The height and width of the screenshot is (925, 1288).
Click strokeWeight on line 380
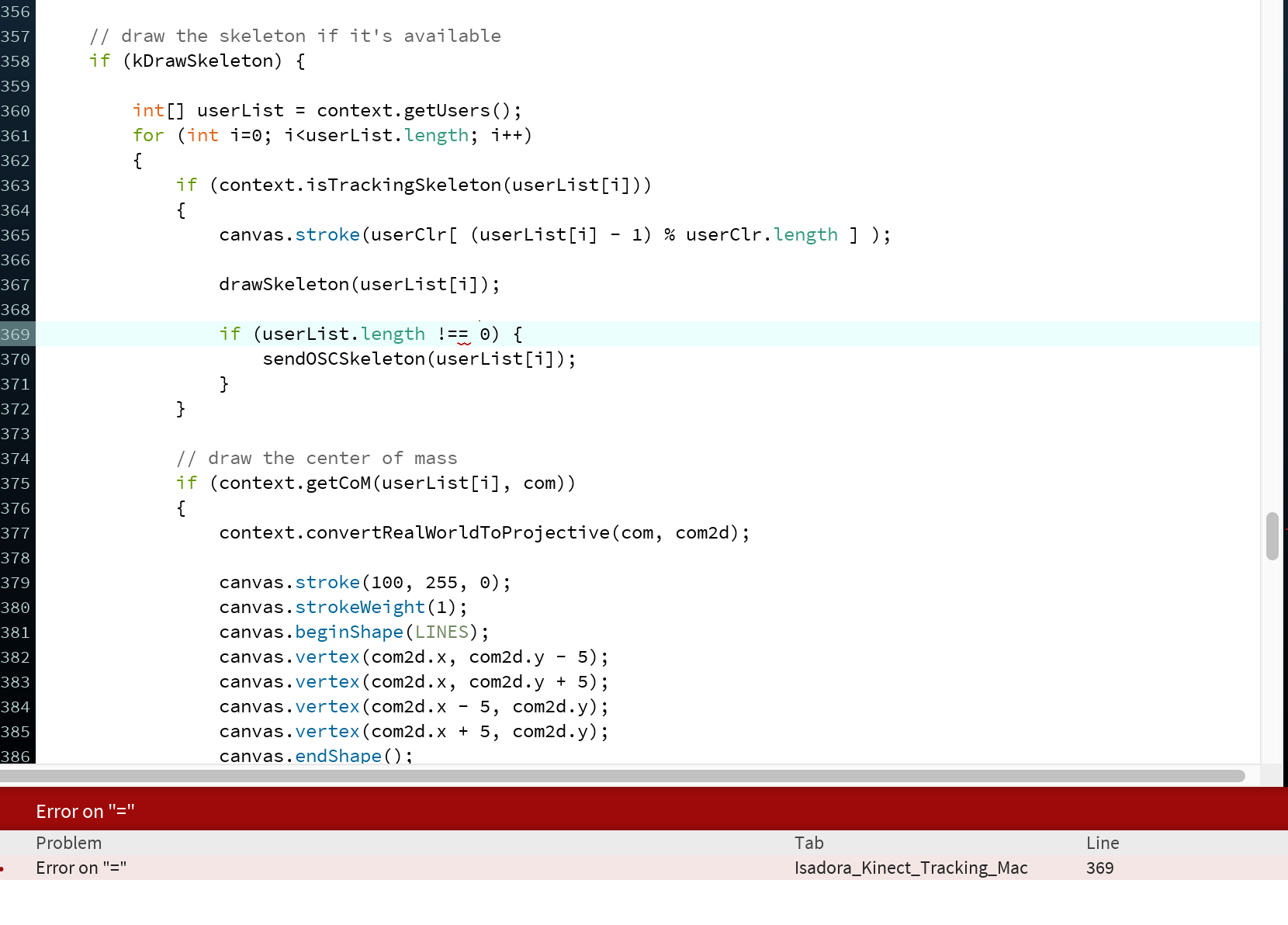(x=360, y=608)
